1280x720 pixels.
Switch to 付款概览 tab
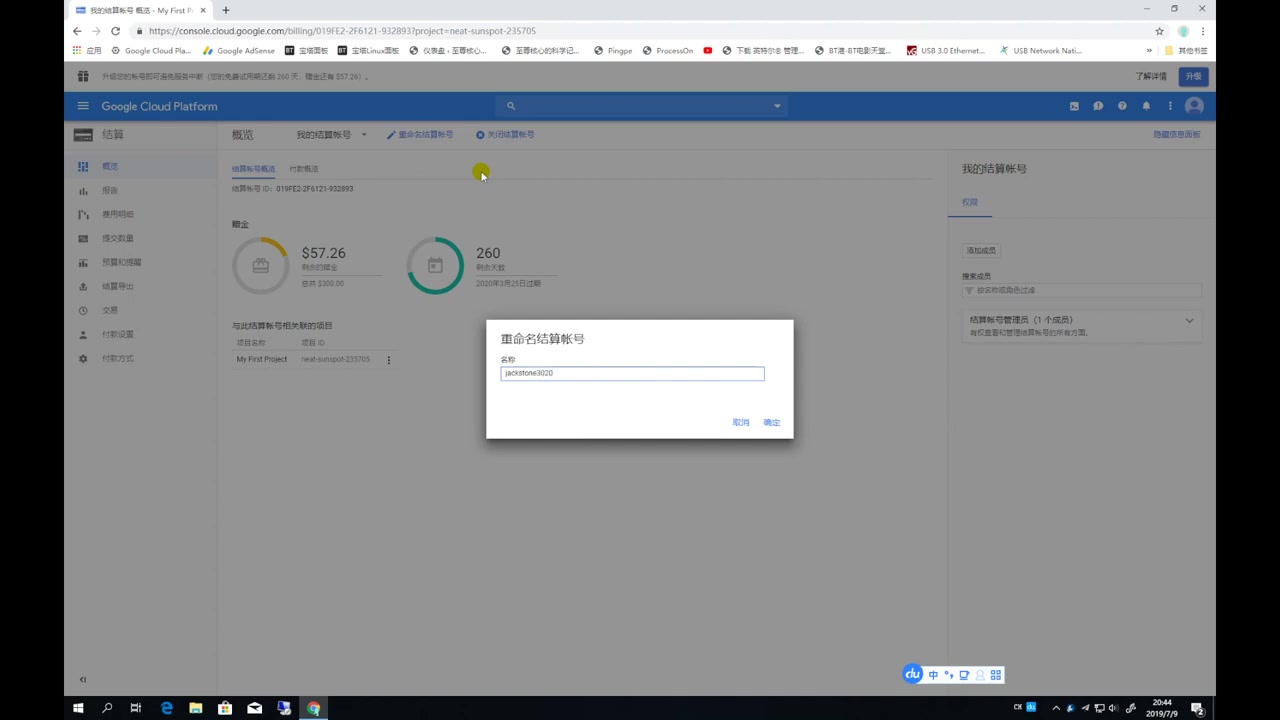(x=304, y=169)
